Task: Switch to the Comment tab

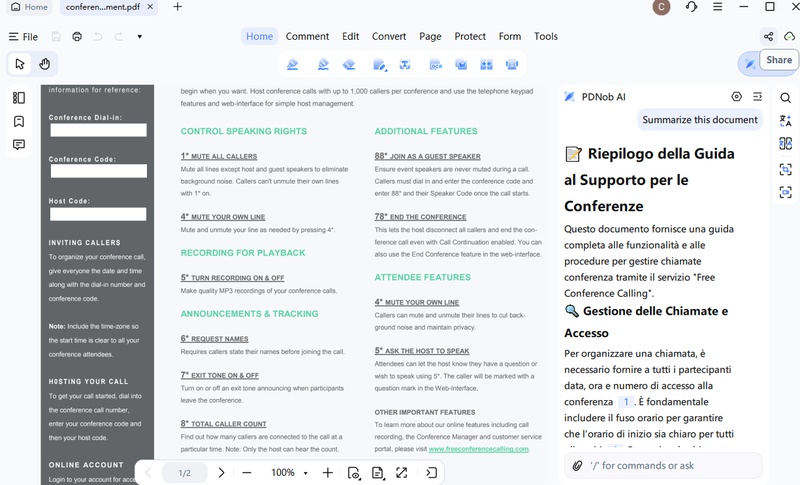Action: click(x=307, y=36)
